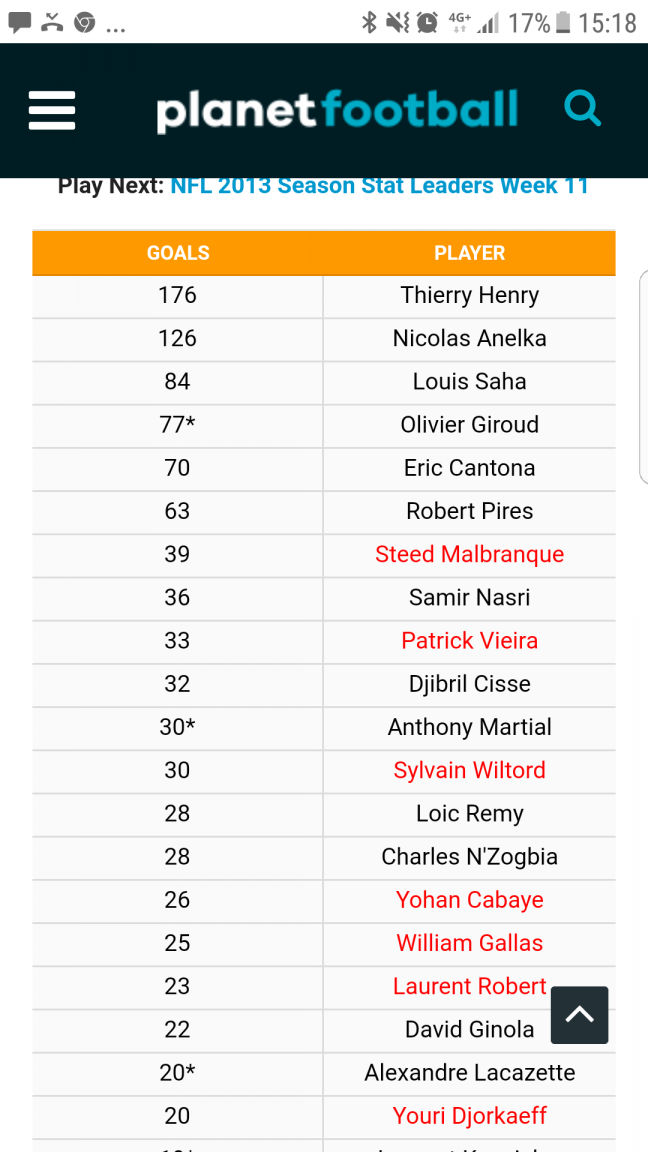Click the red Youri Djorkaeff name
The height and width of the screenshot is (1152, 648).
(469, 1115)
